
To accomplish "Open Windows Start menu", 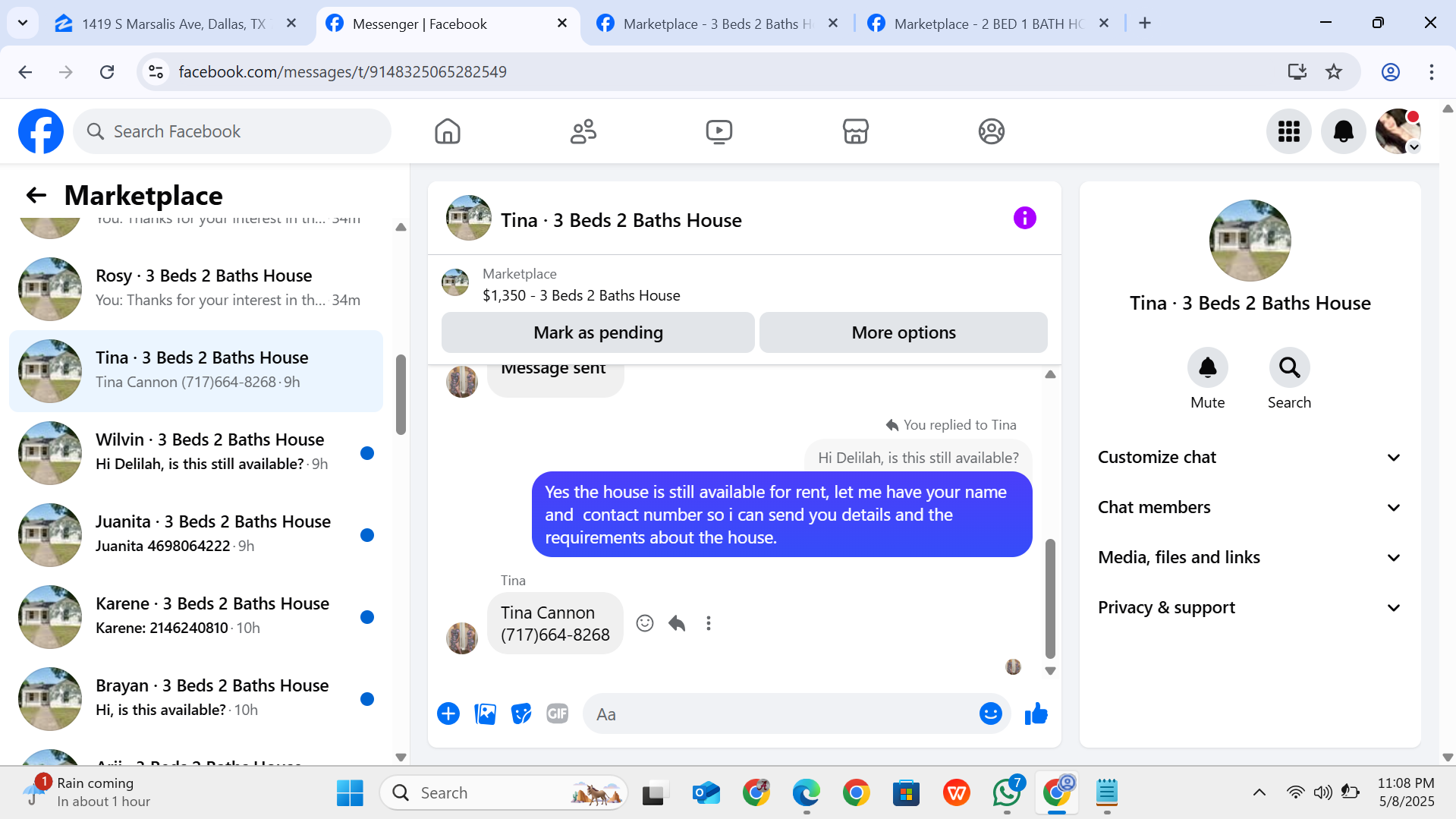I will (350, 793).
